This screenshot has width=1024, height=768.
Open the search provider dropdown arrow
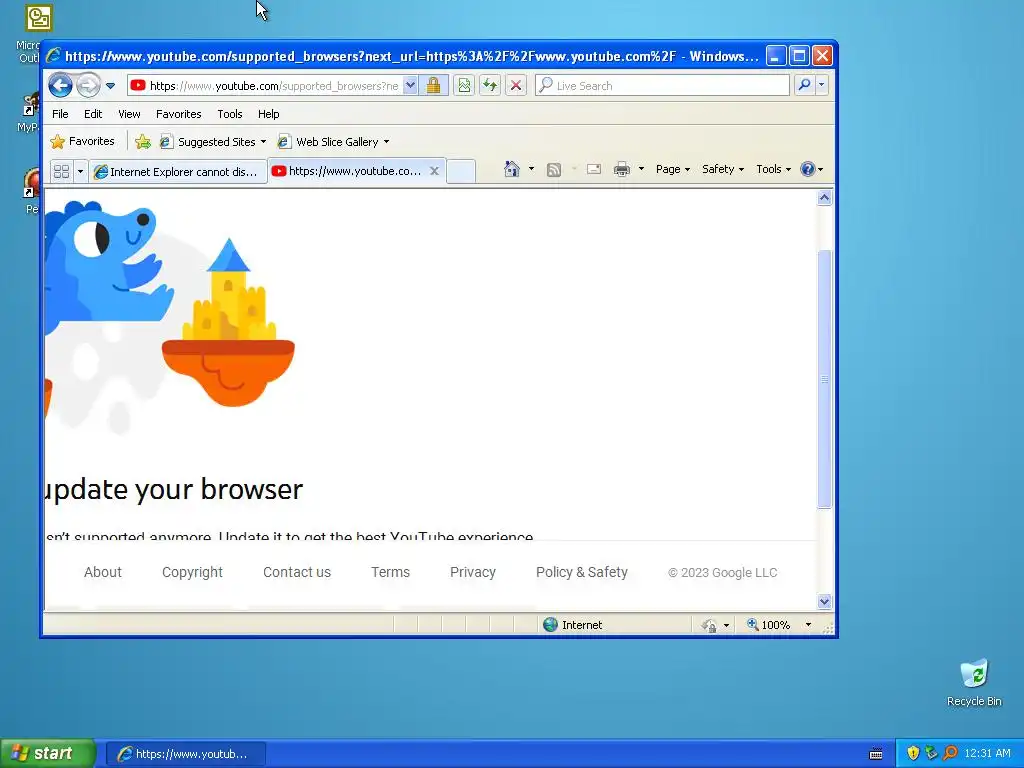pos(822,85)
